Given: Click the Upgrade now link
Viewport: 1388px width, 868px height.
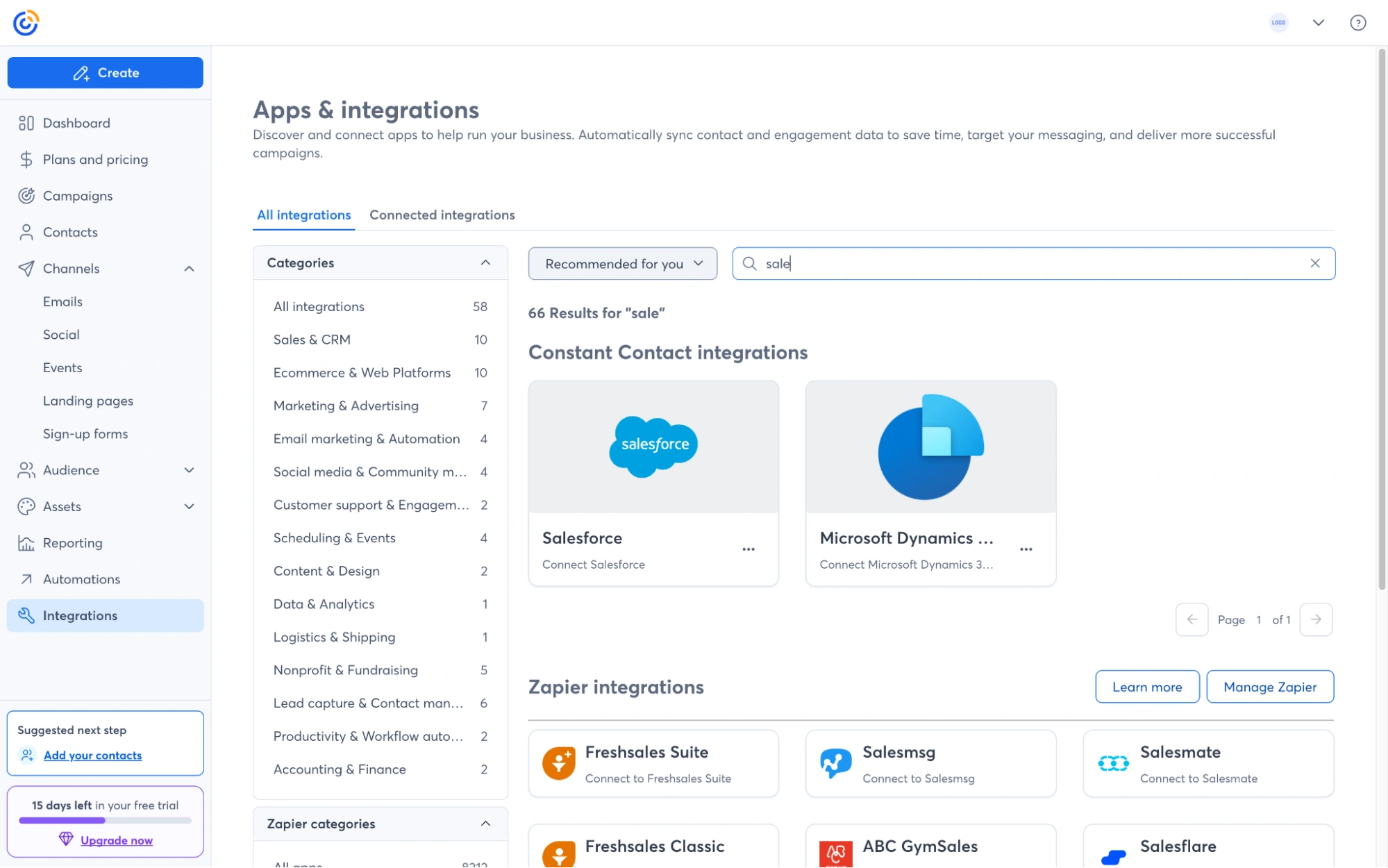Looking at the screenshot, I should click(117, 840).
